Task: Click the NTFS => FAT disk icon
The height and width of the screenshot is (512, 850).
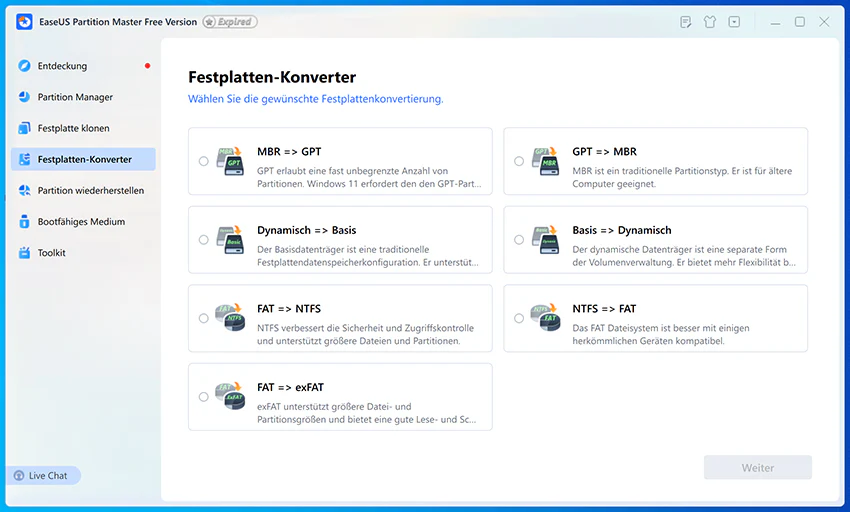Action: pyautogui.click(x=545, y=318)
